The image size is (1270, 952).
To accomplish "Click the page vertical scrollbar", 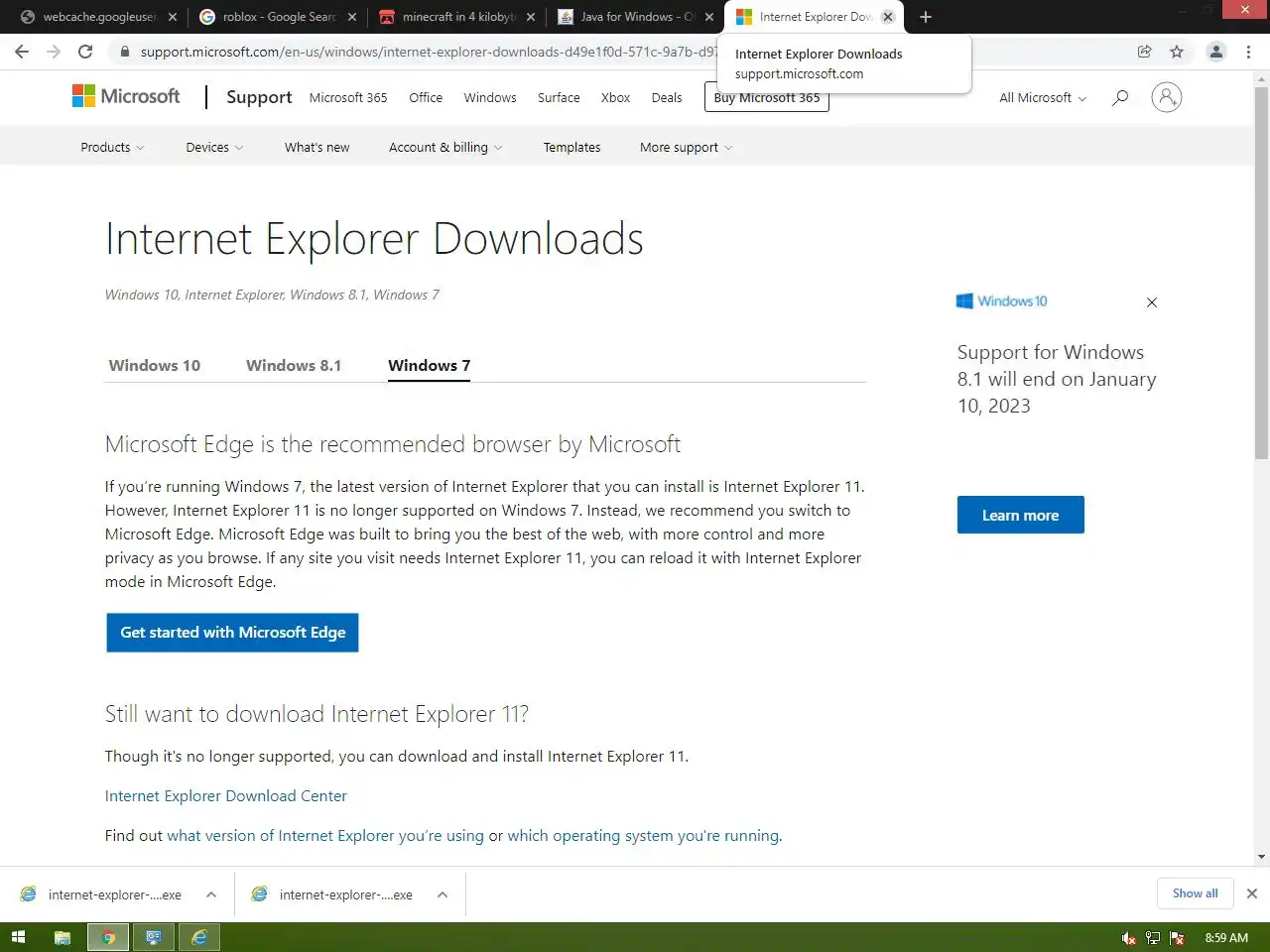I will [x=1261, y=273].
